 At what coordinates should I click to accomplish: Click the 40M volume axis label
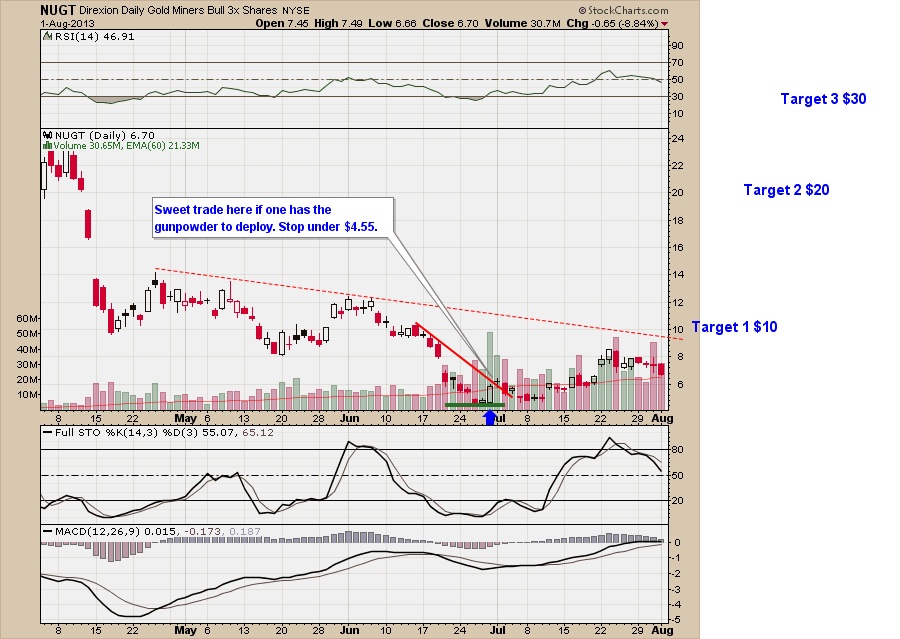28,349
